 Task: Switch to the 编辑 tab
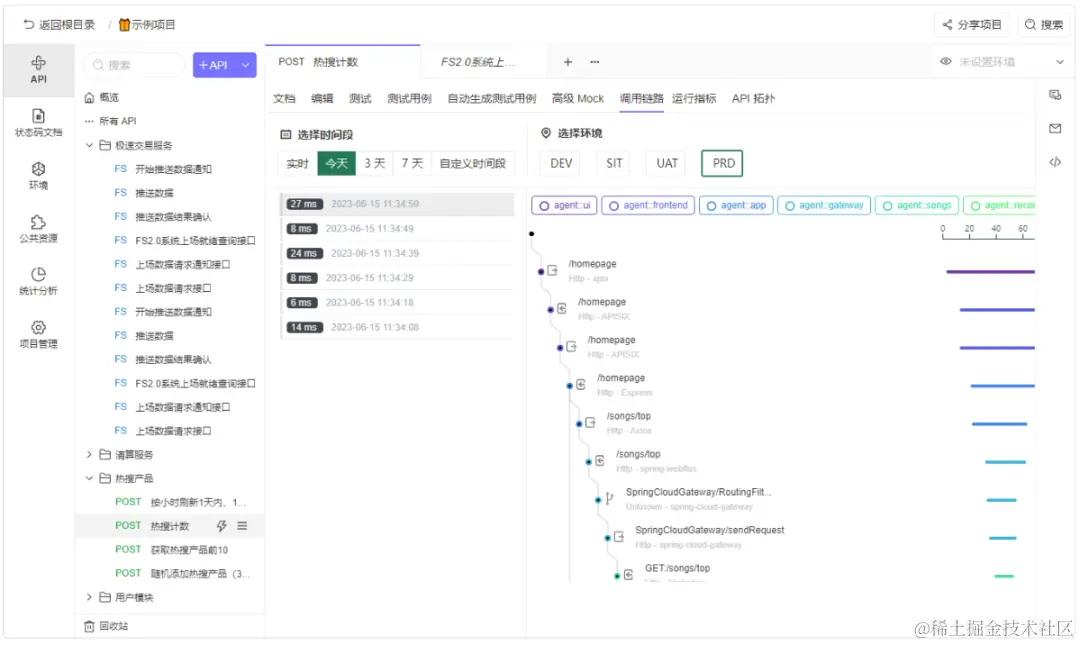[322, 99]
